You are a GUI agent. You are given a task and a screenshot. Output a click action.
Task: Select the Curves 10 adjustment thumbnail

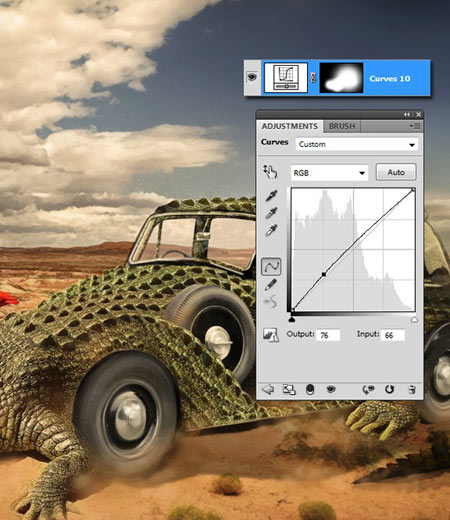tap(286, 78)
